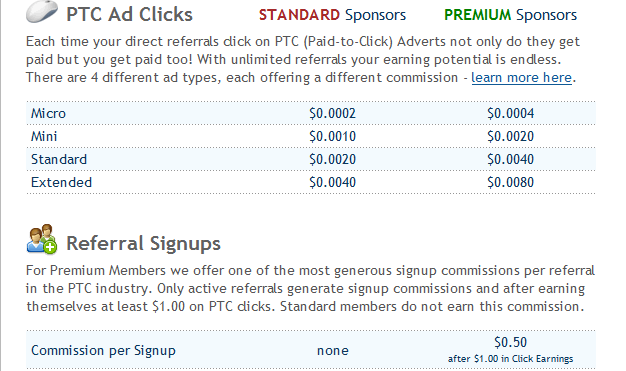Click the mouse icon beside PTC Ad Clicks
This screenshot has width=626, height=371.
(x=42, y=11)
